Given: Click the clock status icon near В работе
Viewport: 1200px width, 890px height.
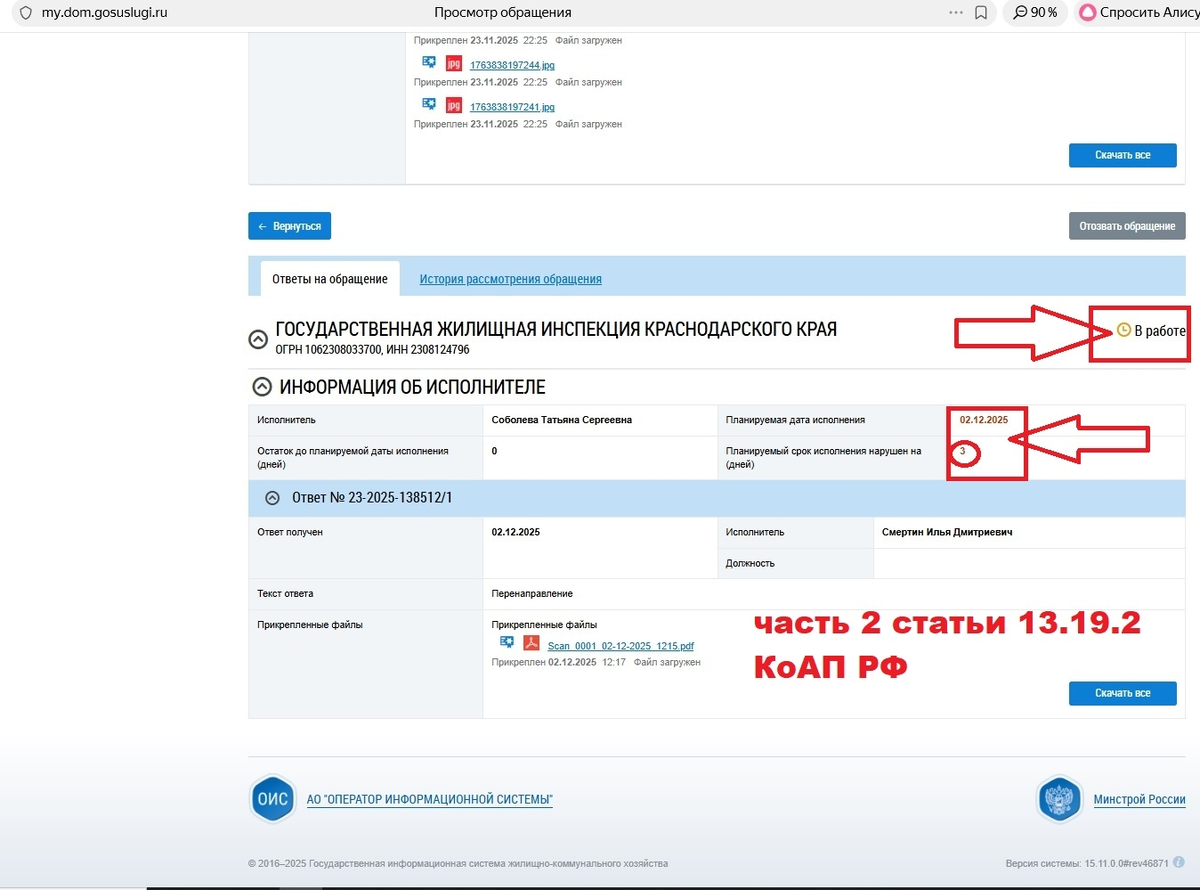Looking at the screenshot, I should pyautogui.click(x=1123, y=330).
